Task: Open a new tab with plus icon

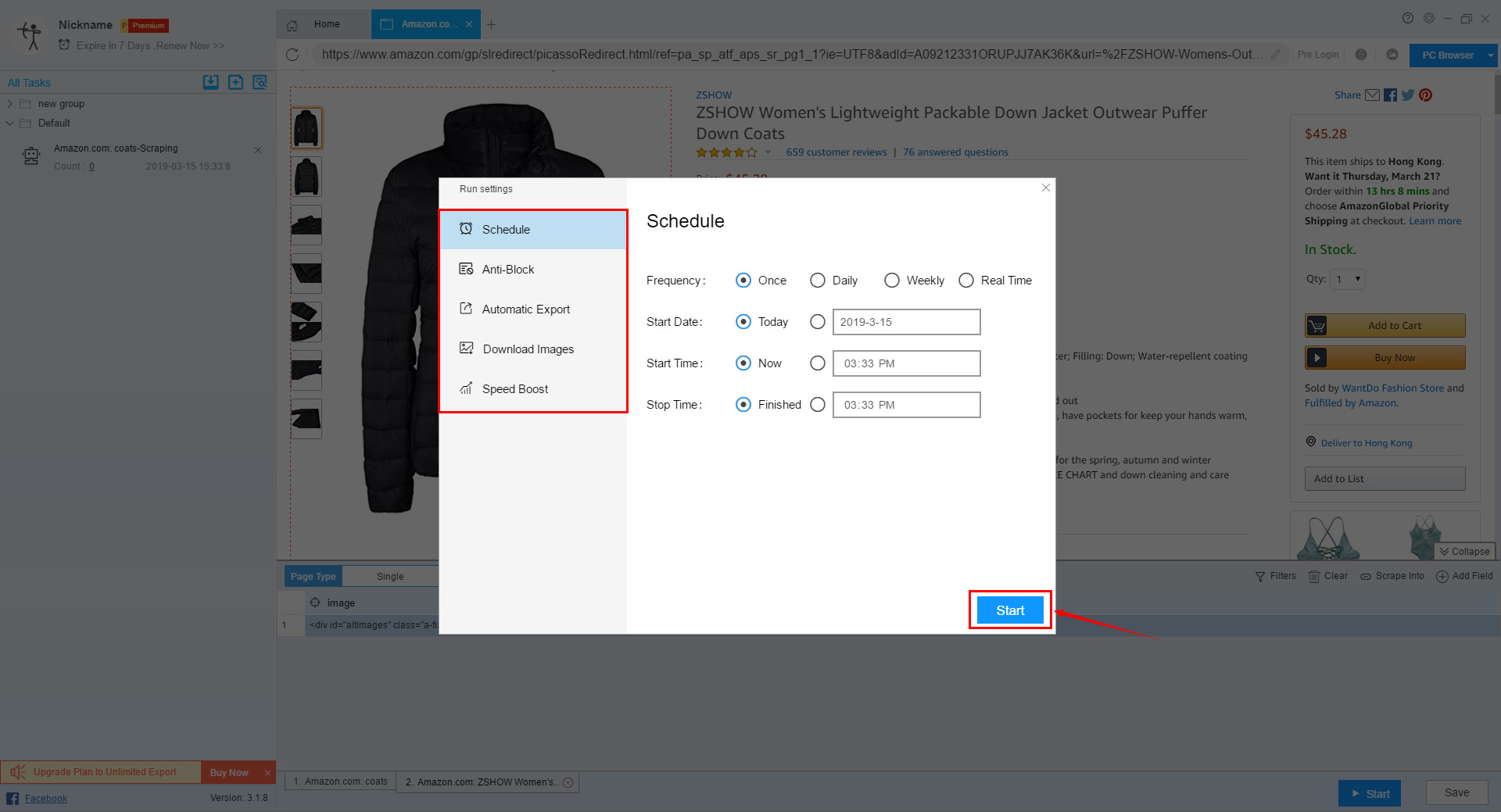Action: [491, 24]
